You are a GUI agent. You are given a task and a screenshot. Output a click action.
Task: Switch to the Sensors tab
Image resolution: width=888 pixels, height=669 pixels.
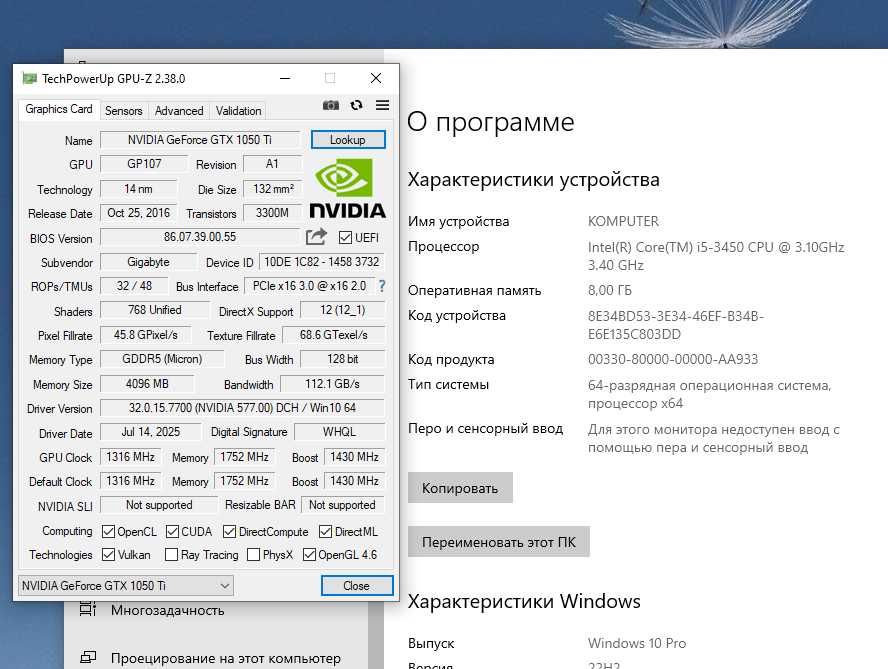tap(123, 110)
